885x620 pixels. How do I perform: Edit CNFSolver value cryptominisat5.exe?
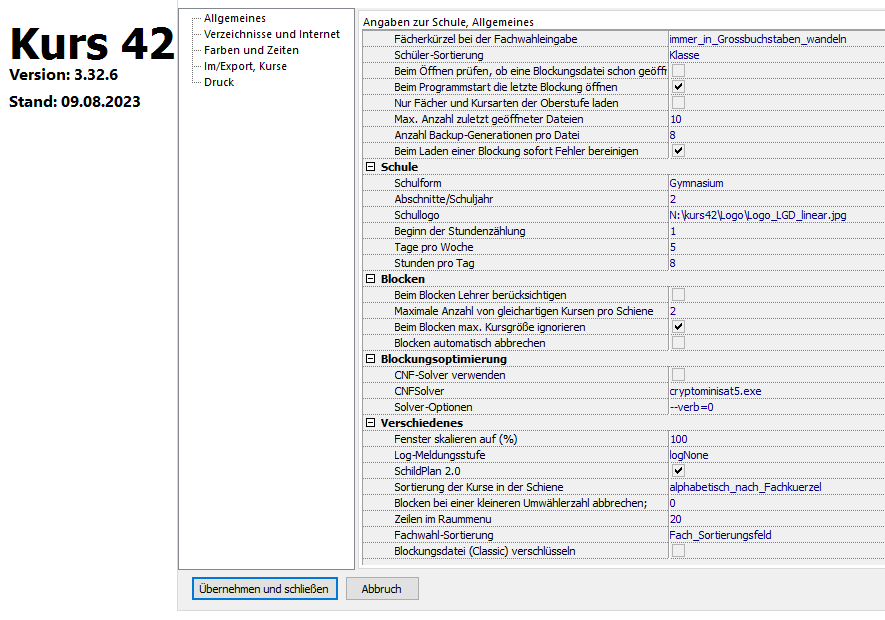(x=777, y=391)
